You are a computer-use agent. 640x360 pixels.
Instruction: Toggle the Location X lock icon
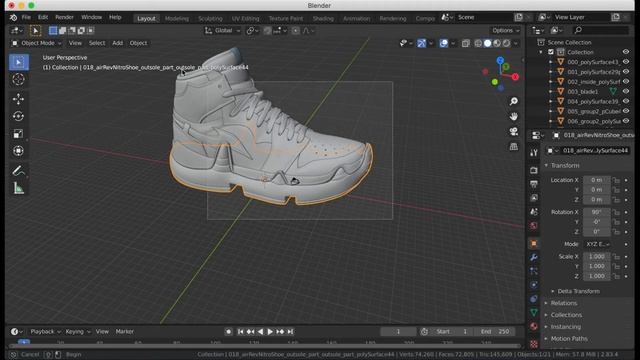[x=616, y=180]
